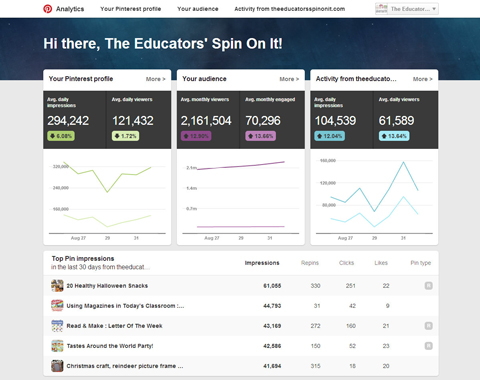The height and width of the screenshot is (380, 480).
Task: Click the 61,055 impressions cell
Action: [272, 286]
